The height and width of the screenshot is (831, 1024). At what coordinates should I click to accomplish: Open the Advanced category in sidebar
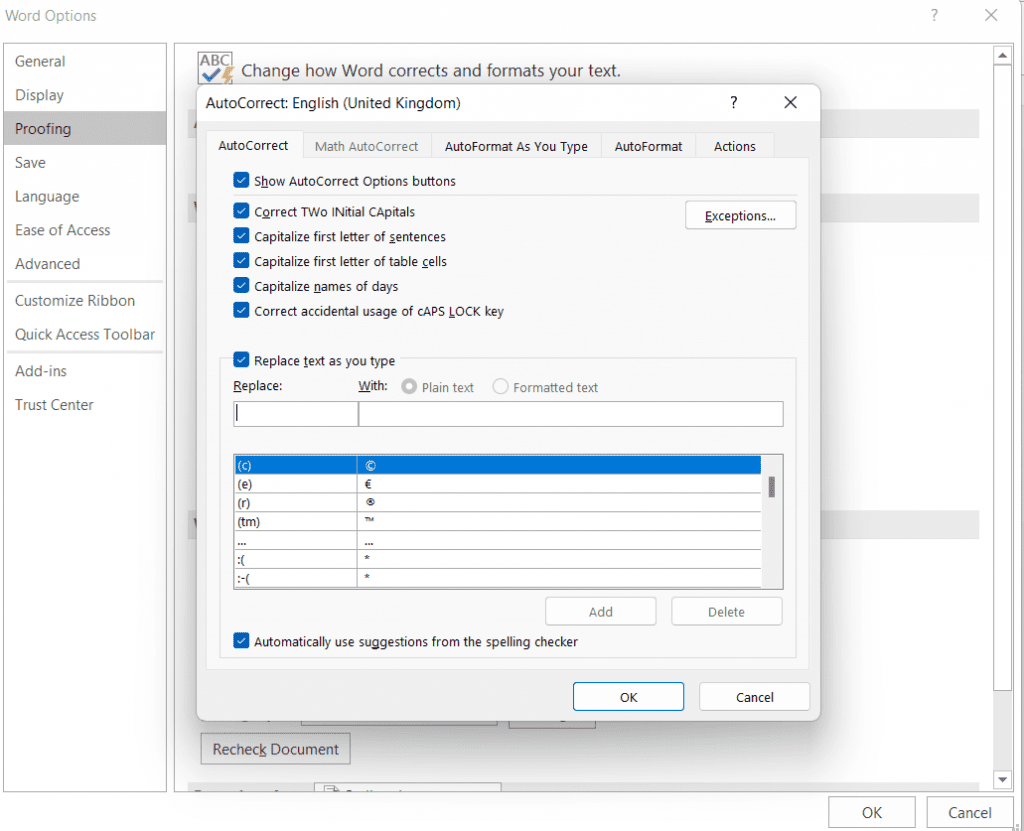click(47, 264)
